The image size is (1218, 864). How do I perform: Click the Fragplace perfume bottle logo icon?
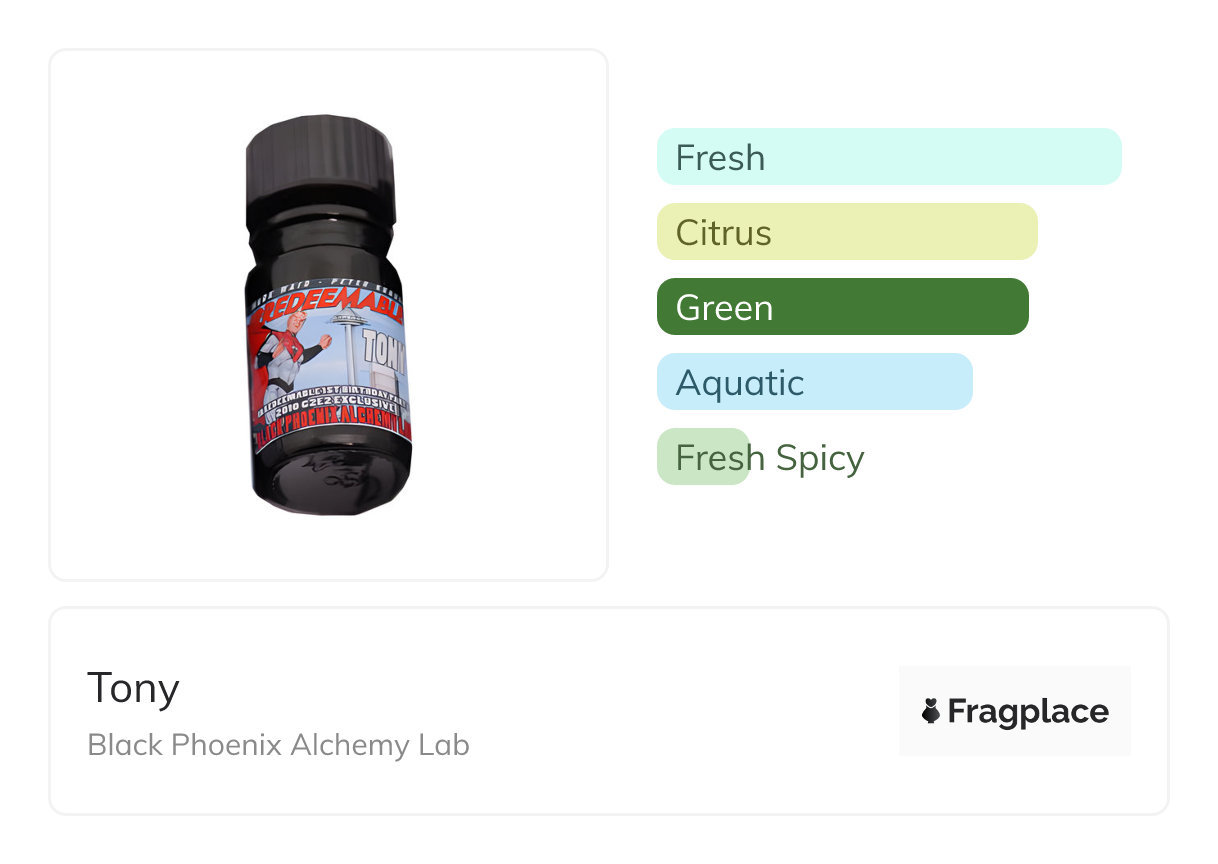(931, 711)
